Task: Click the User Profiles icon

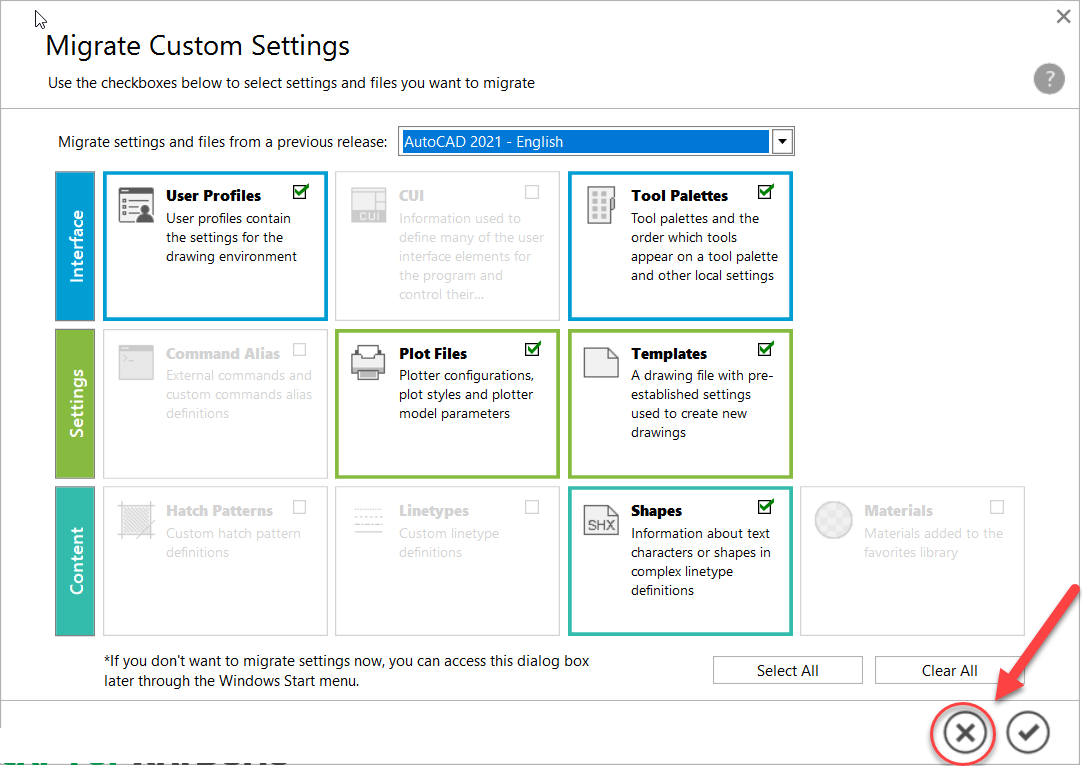Action: (136, 204)
